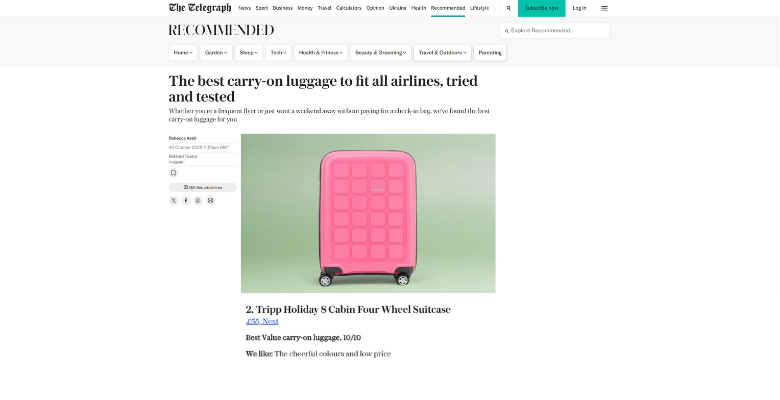
Task: Save article with the bookmark icon
Action: tap(173, 172)
